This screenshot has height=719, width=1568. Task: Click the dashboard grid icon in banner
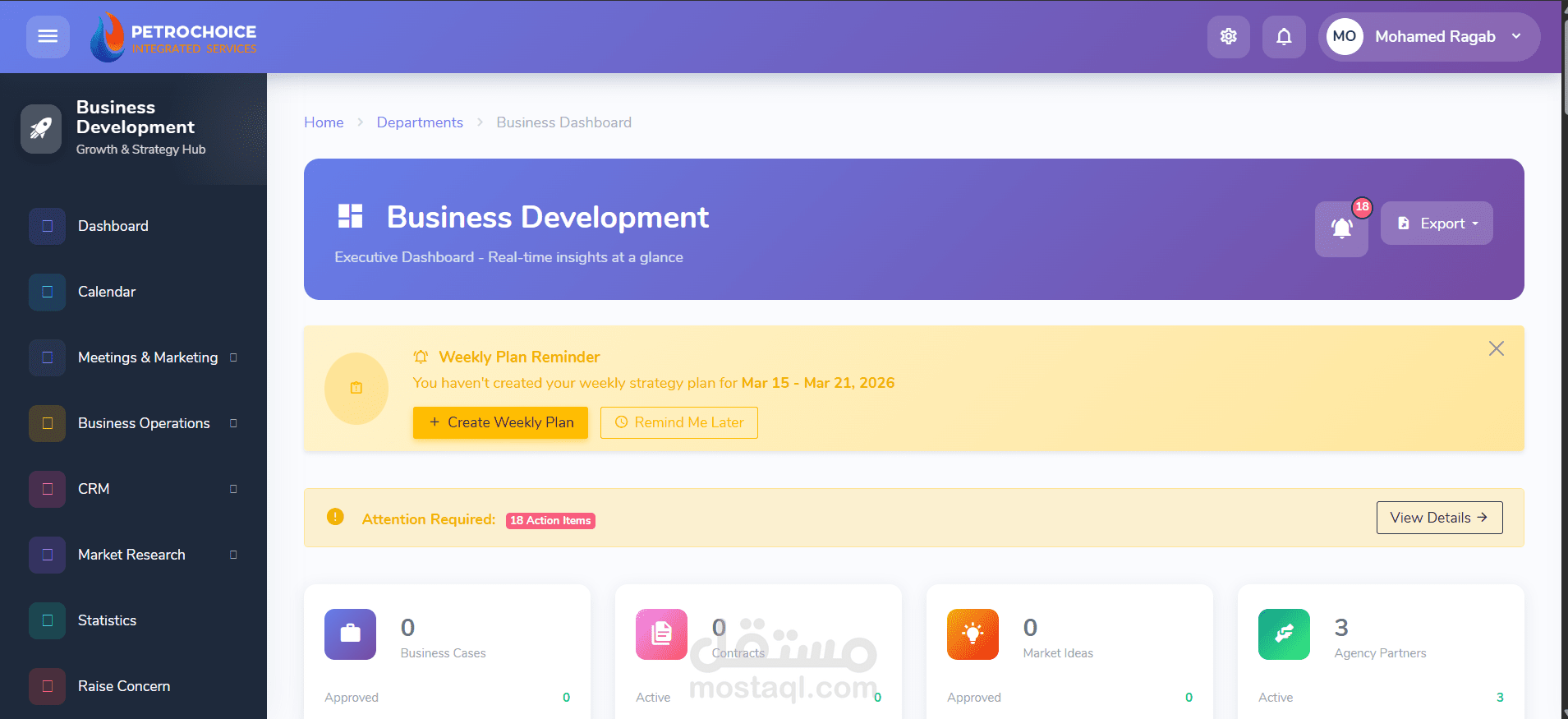[x=351, y=216]
